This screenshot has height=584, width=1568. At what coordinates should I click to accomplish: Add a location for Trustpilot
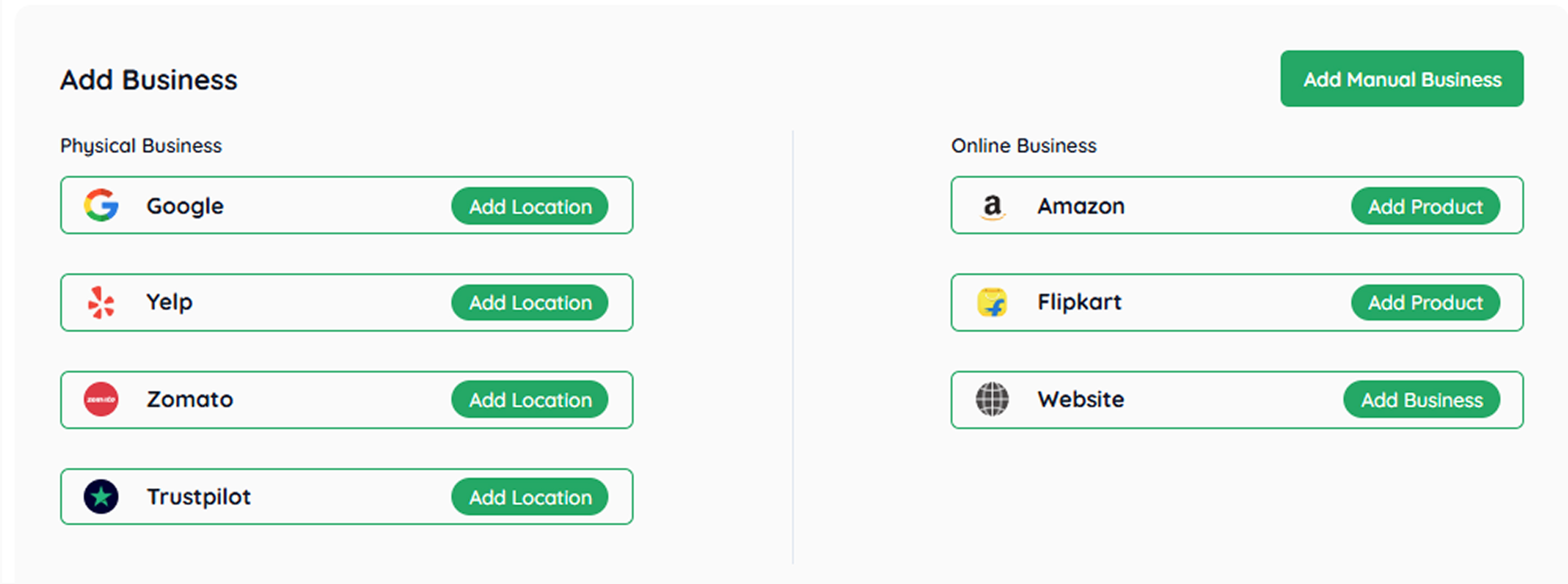pyautogui.click(x=530, y=497)
